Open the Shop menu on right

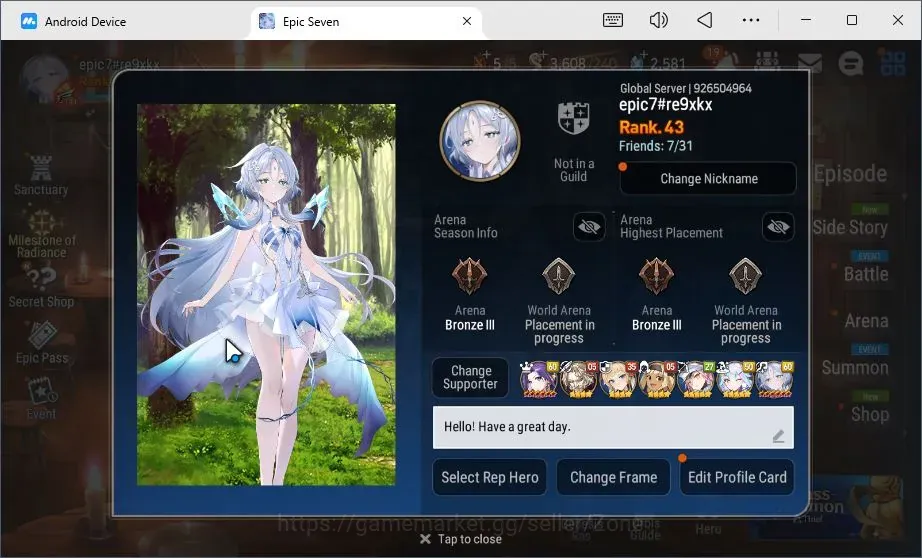pos(870,415)
